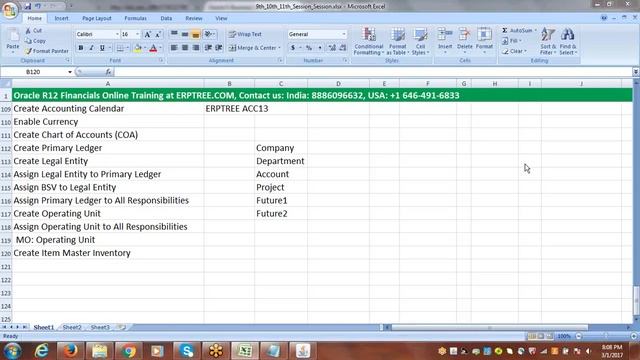Toggle Underline formatting
Viewport: 640px width, 360px height.
click(x=102, y=48)
